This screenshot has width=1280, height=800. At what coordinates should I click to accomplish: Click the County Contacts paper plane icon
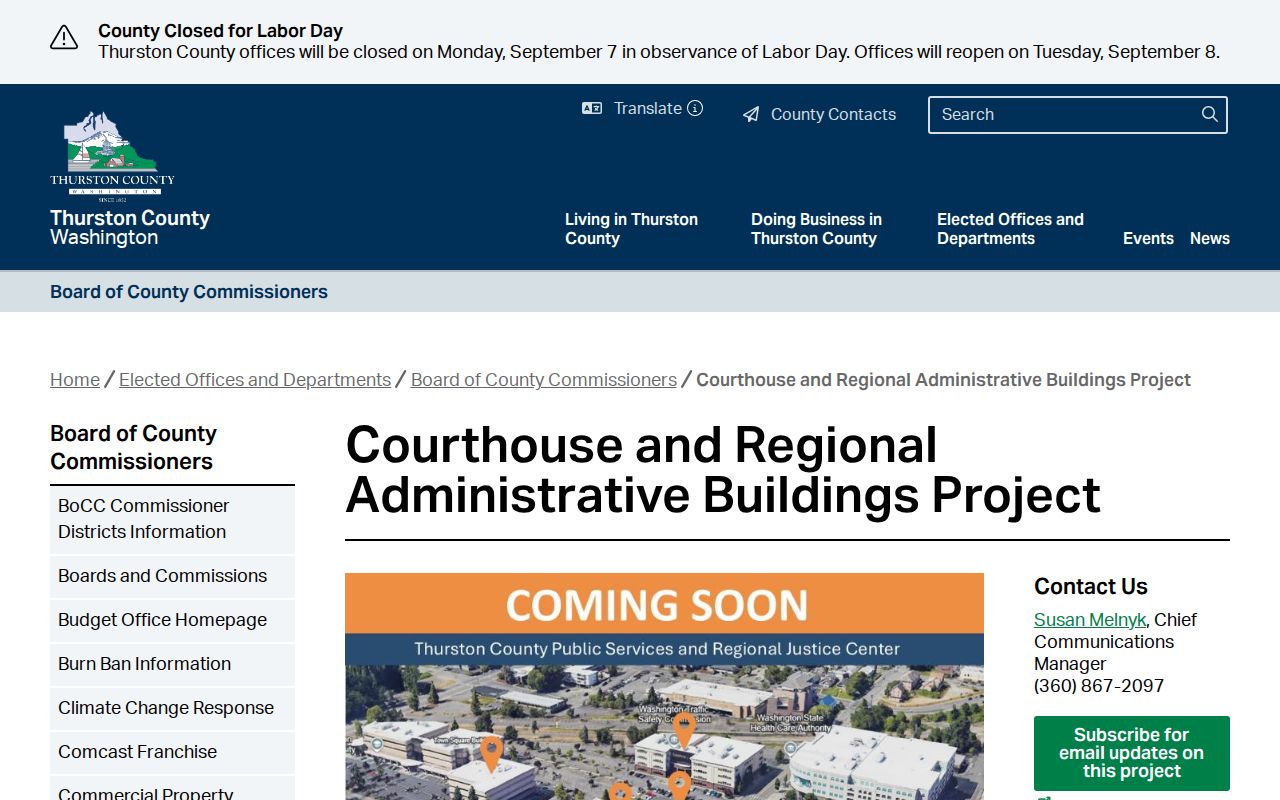coord(751,115)
